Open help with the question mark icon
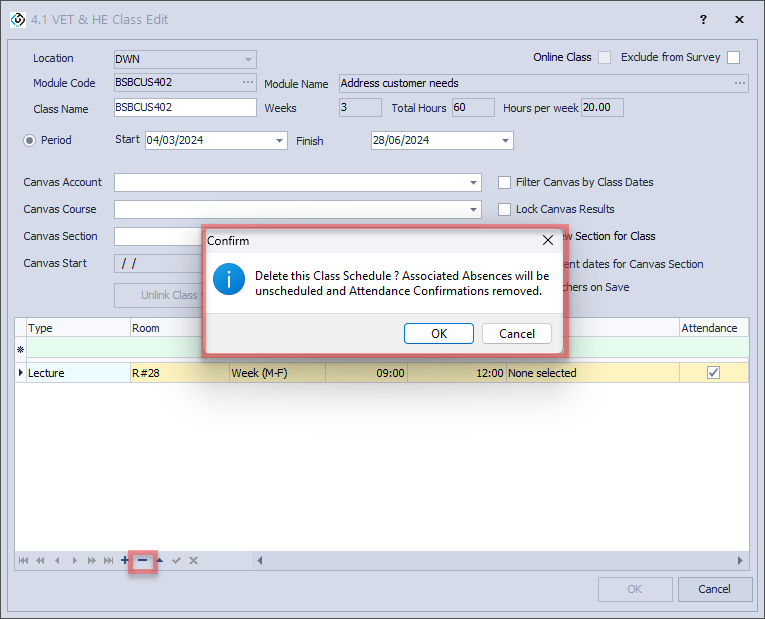This screenshot has height=619, width=765. pyautogui.click(x=703, y=19)
